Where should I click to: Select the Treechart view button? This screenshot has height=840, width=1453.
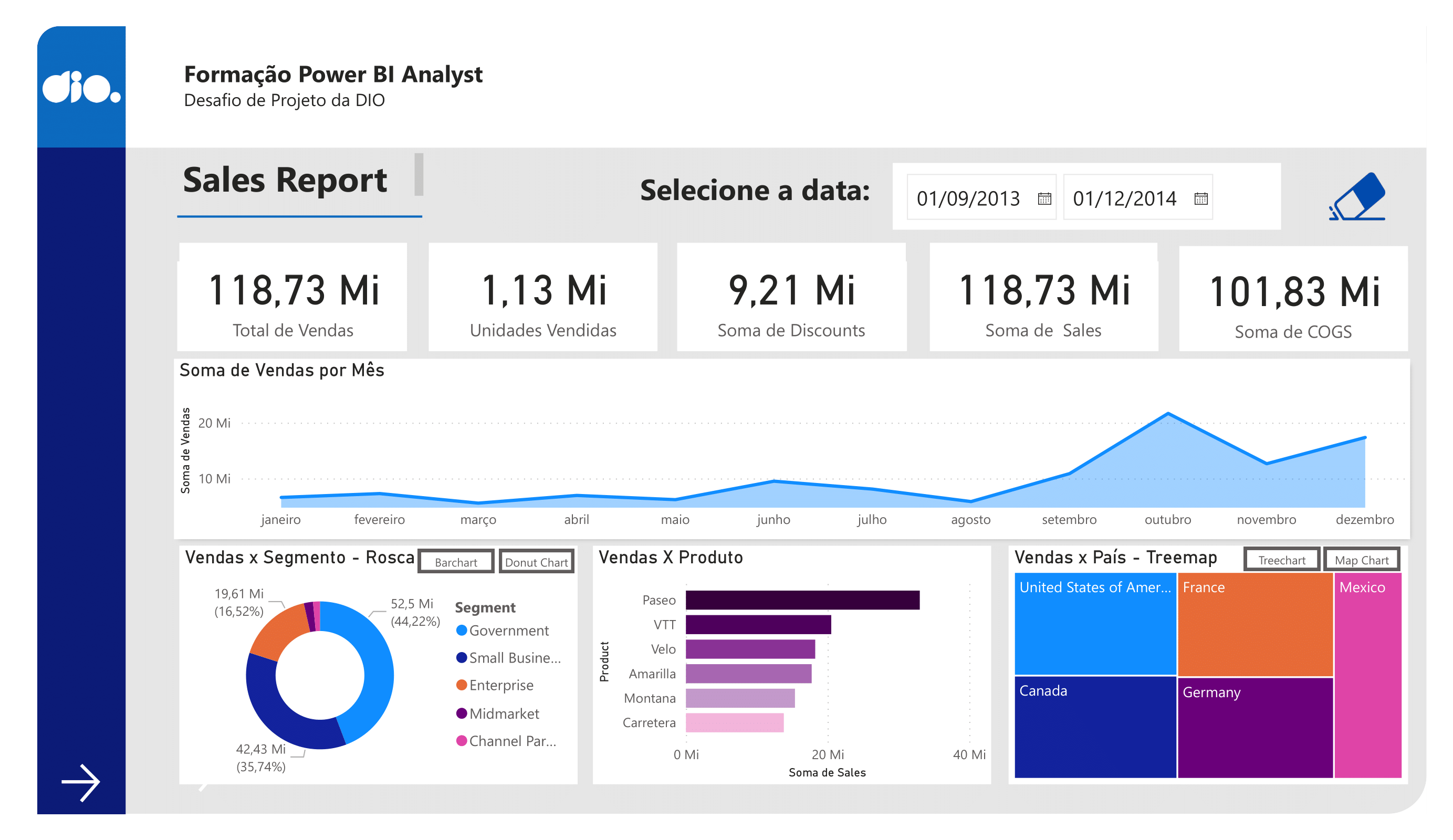pos(1281,560)
